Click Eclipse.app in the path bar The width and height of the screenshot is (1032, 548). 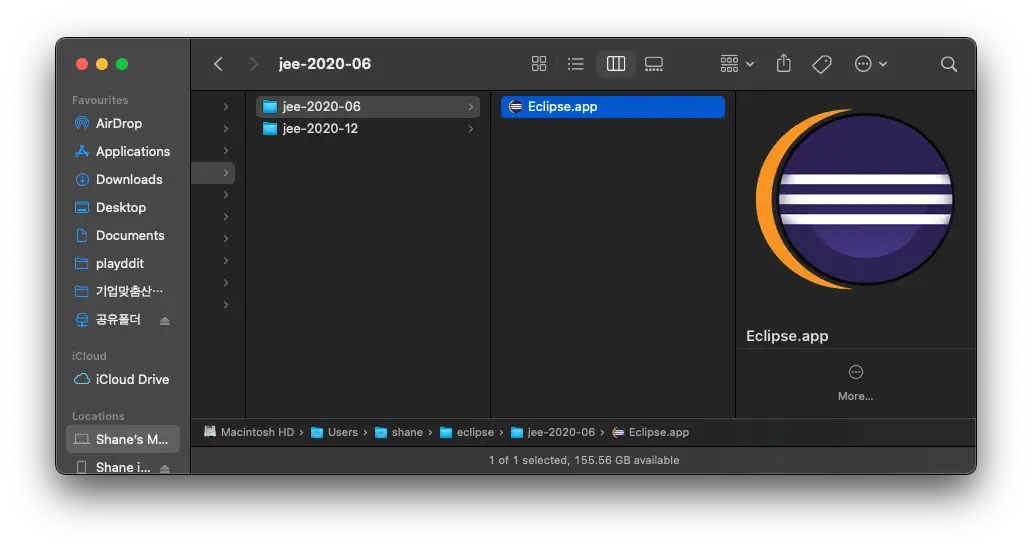(651, 432)
